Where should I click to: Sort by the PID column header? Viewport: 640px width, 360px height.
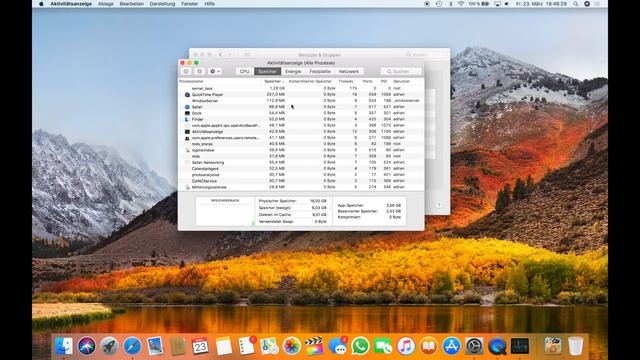pyautogui.click(x=384, y=82)
